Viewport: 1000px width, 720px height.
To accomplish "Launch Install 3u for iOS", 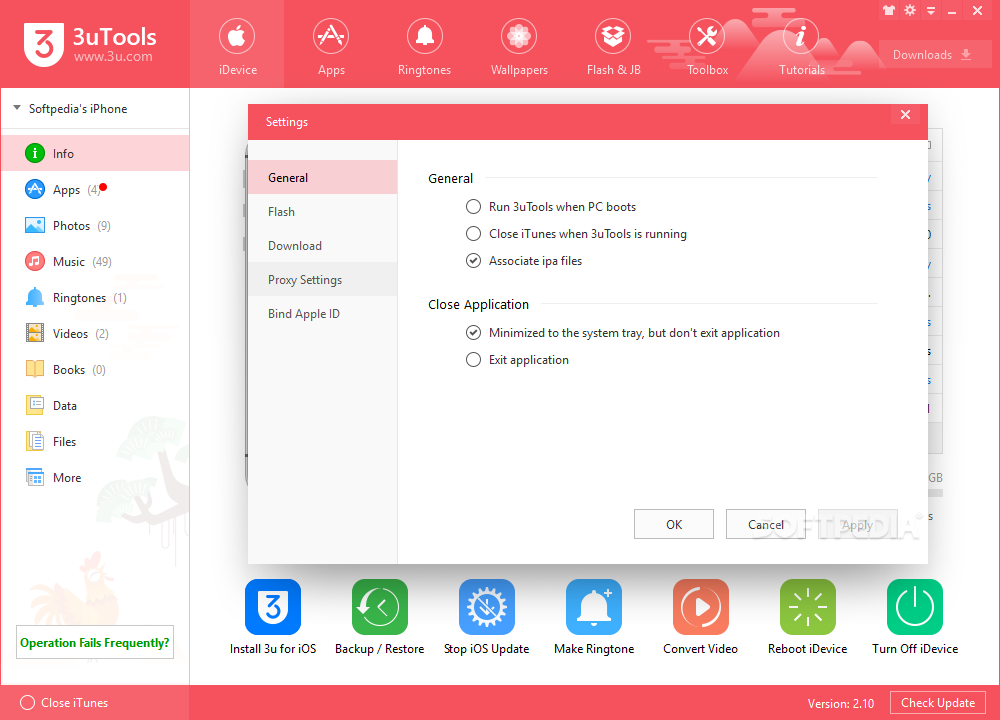I will [x=273, y=606].
